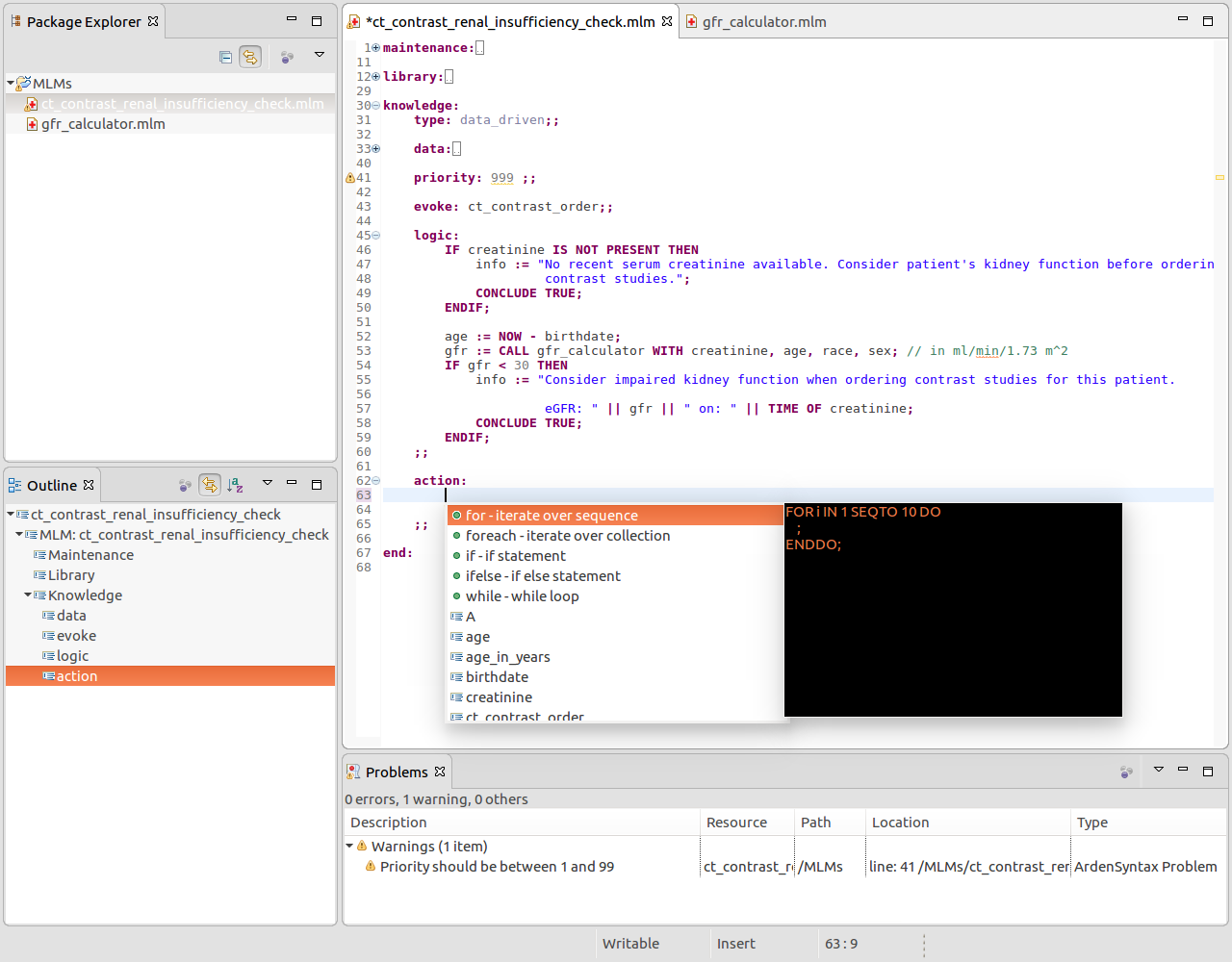Collapse the Knowledge node in Outline

click(28, 595)
